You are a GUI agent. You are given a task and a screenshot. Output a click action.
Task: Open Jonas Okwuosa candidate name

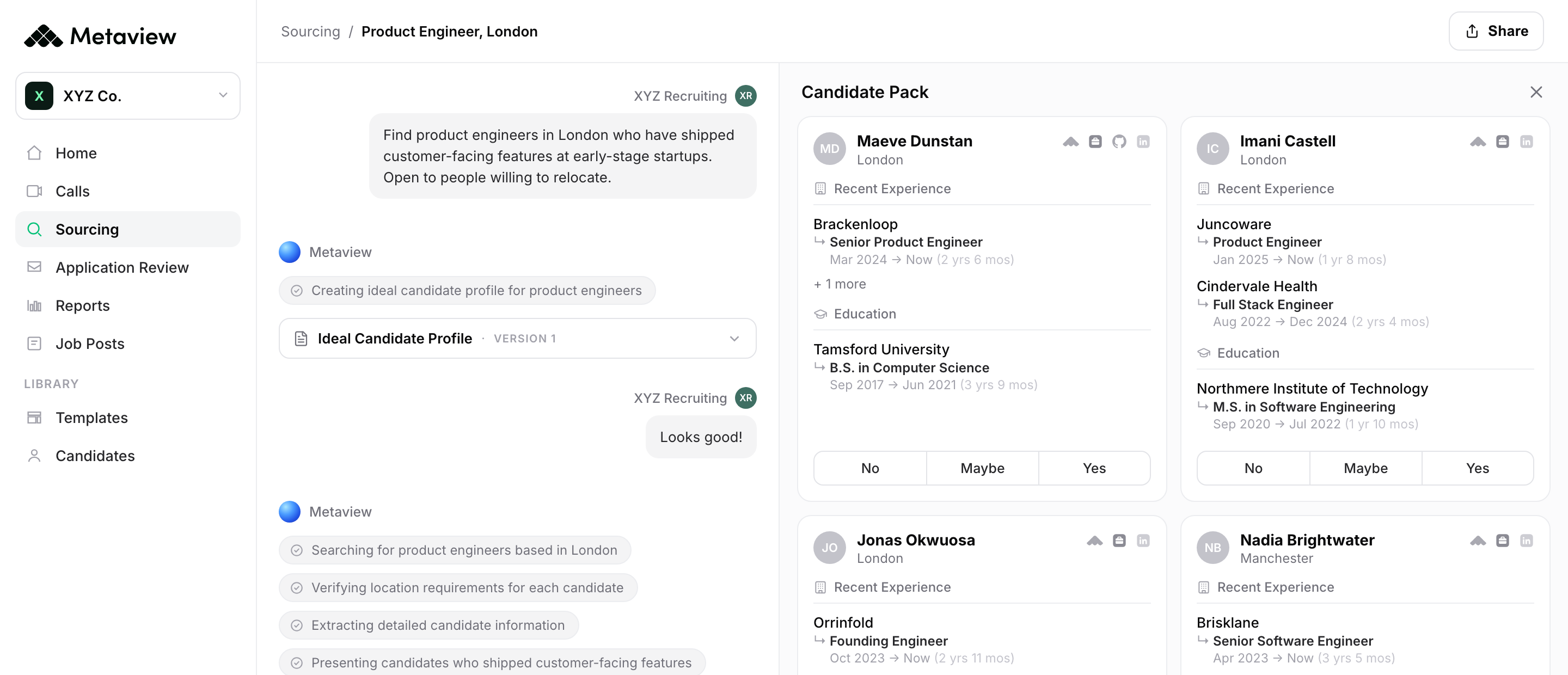point(915,540)
